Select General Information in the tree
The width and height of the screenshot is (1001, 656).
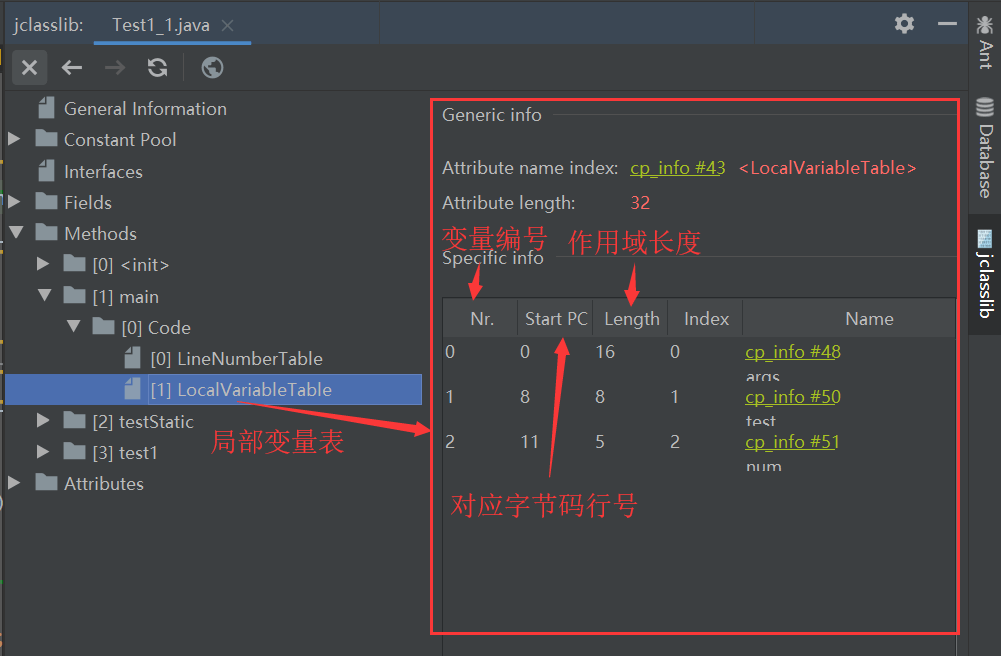pos(145,109)
